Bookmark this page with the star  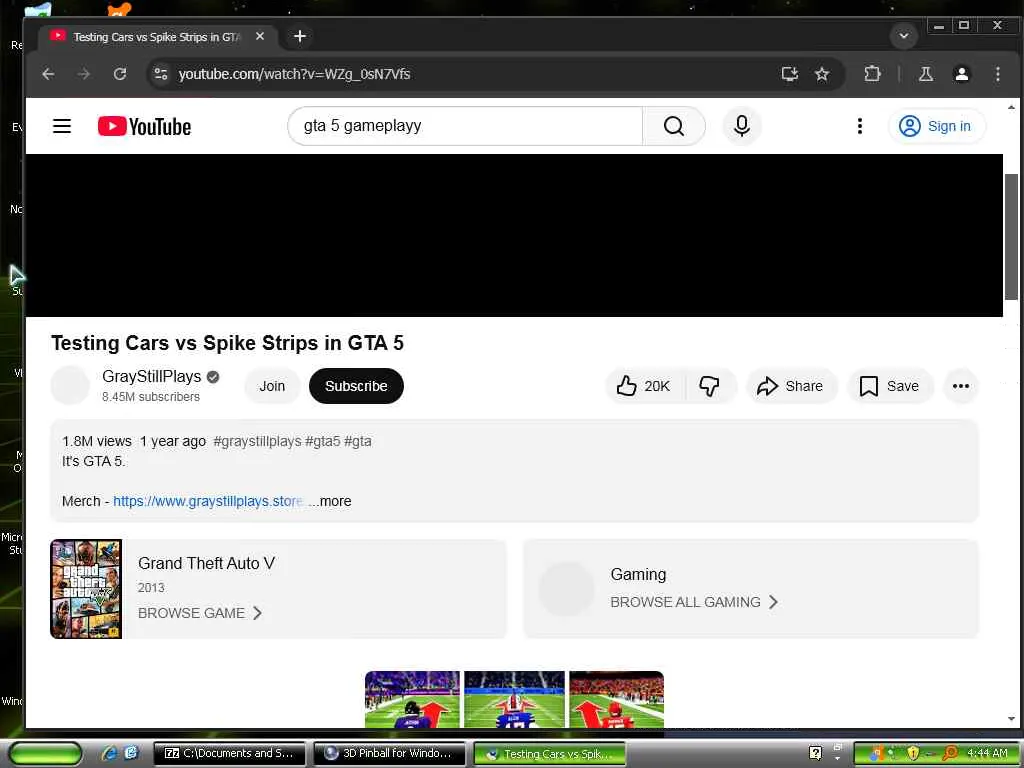pos(822,74)
